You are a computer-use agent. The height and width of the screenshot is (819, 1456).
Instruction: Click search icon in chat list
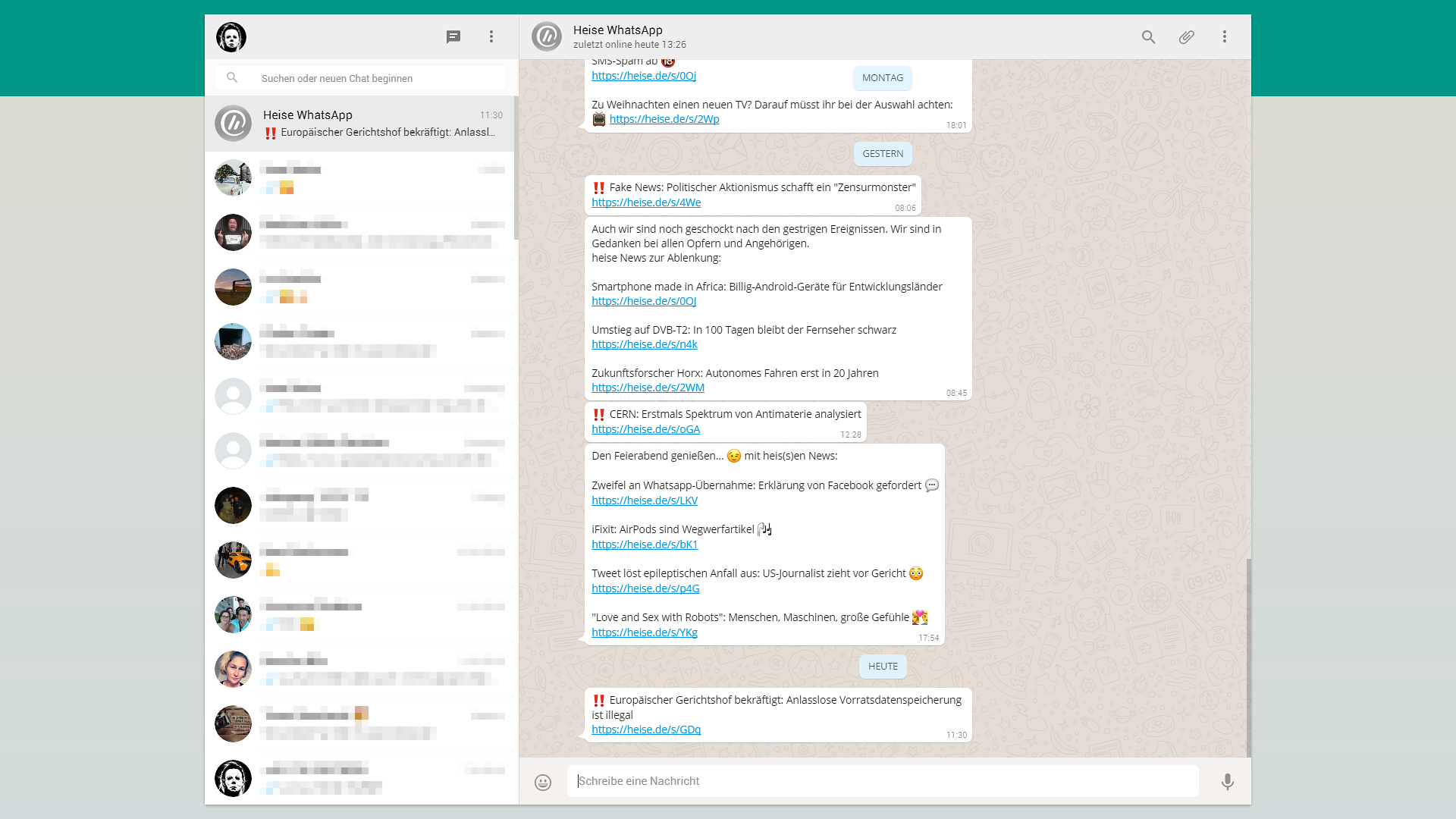233,78
